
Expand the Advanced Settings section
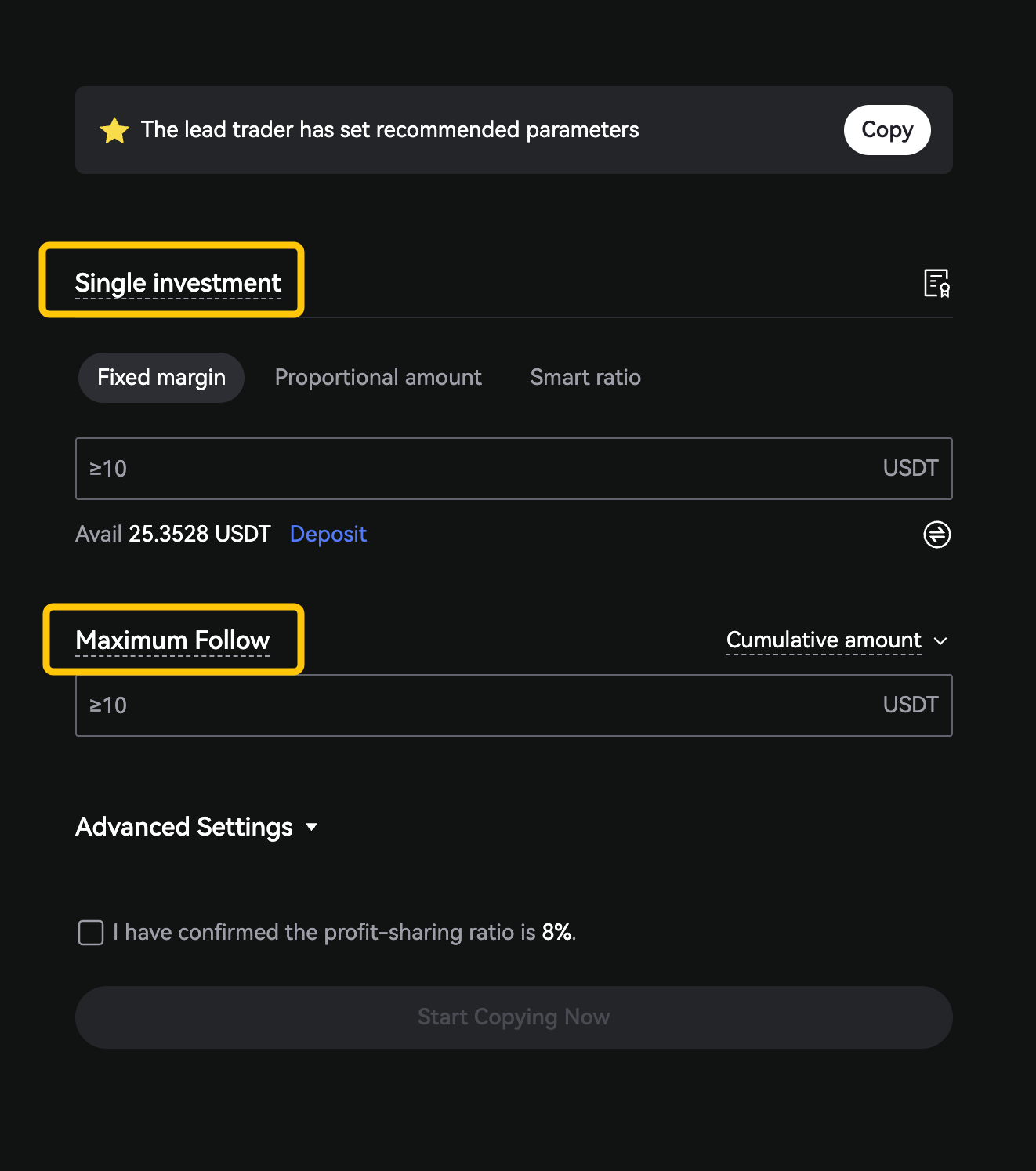click(x=196, y=827)
